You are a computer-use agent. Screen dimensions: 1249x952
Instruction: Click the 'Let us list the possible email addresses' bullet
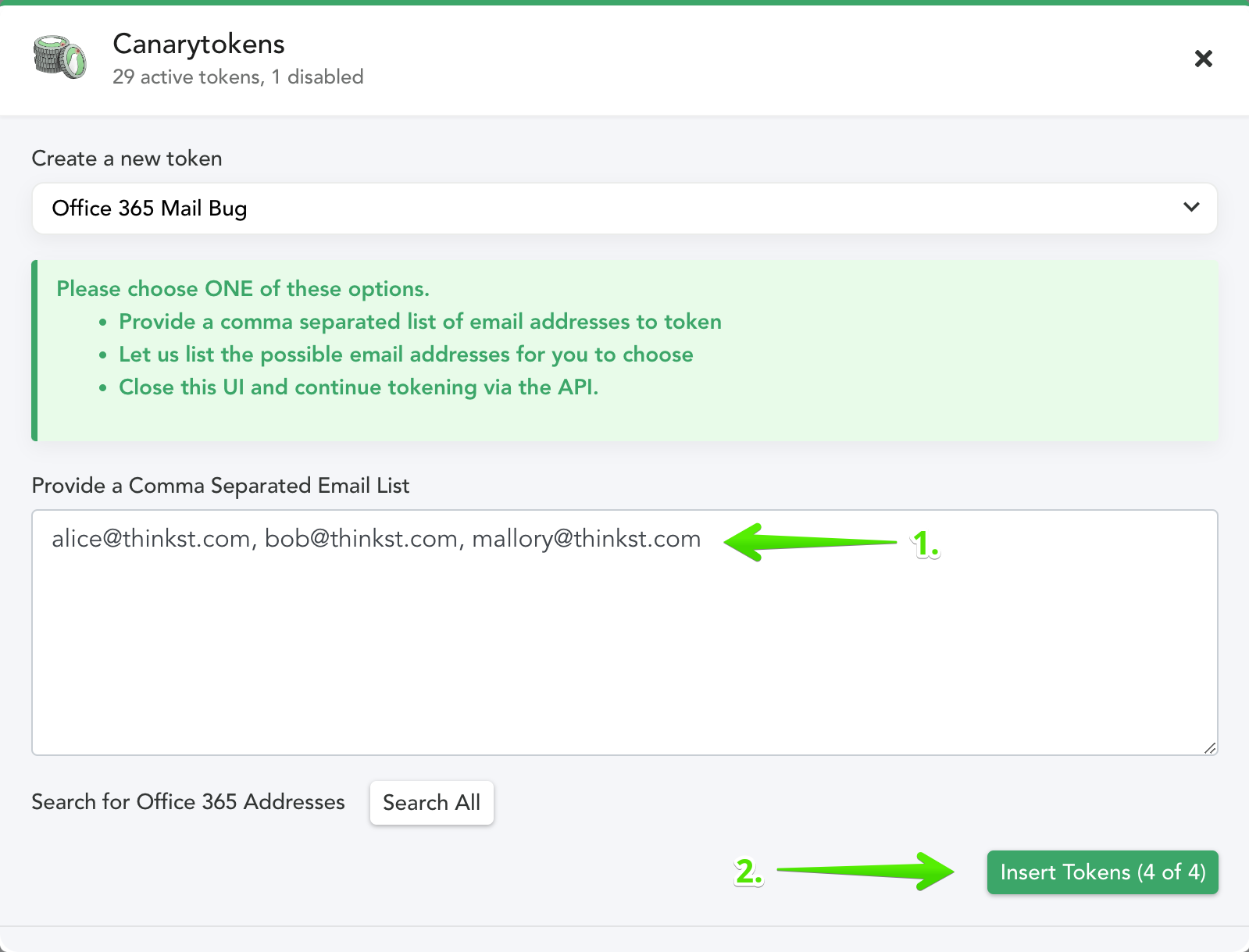pos(406,355)
